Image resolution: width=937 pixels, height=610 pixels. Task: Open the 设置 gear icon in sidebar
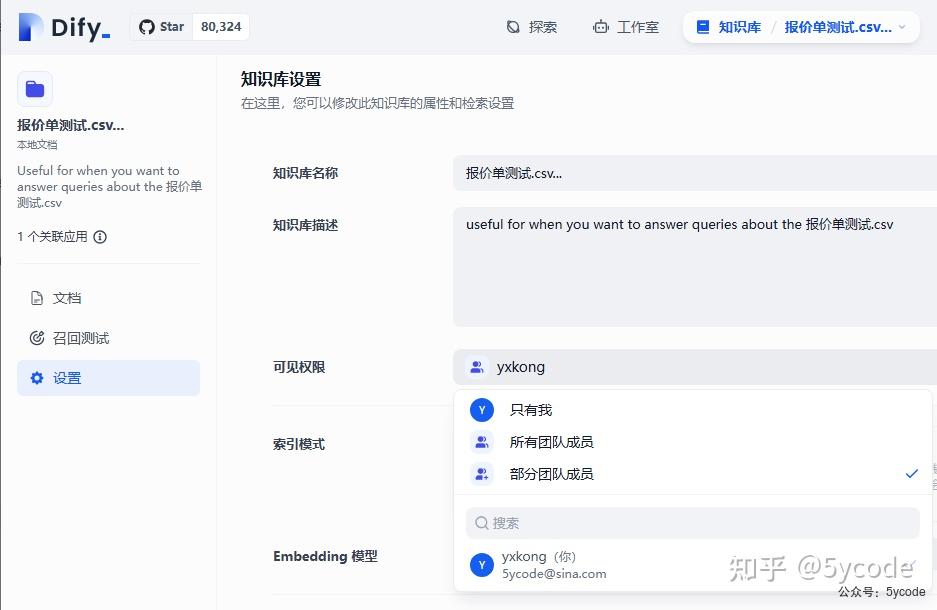click(38, 378)
